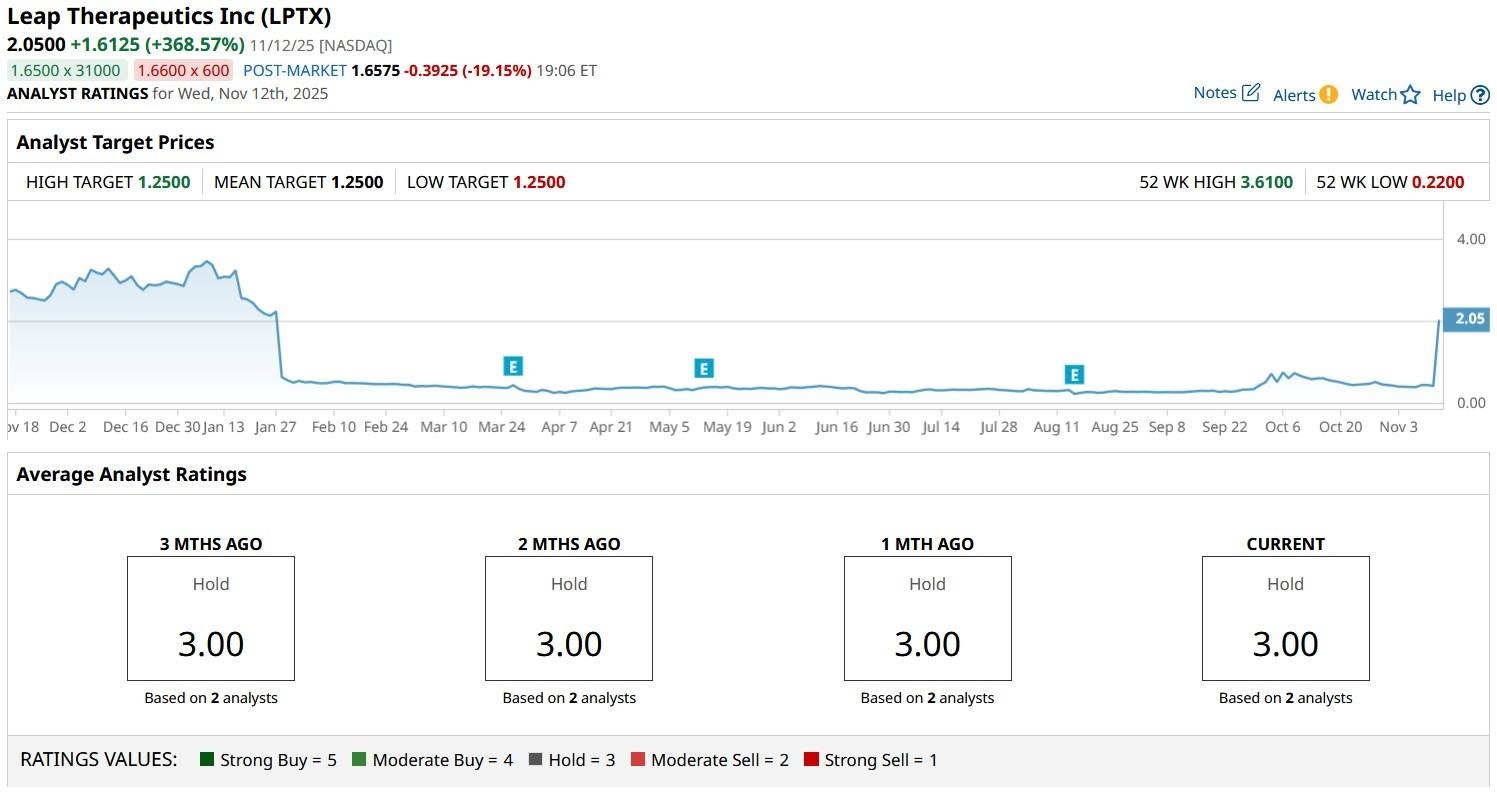This screenshot has width=1497, height=793.
Task: Select the 2 MTHS AGO Hold rating box
Action: (569, 618)
